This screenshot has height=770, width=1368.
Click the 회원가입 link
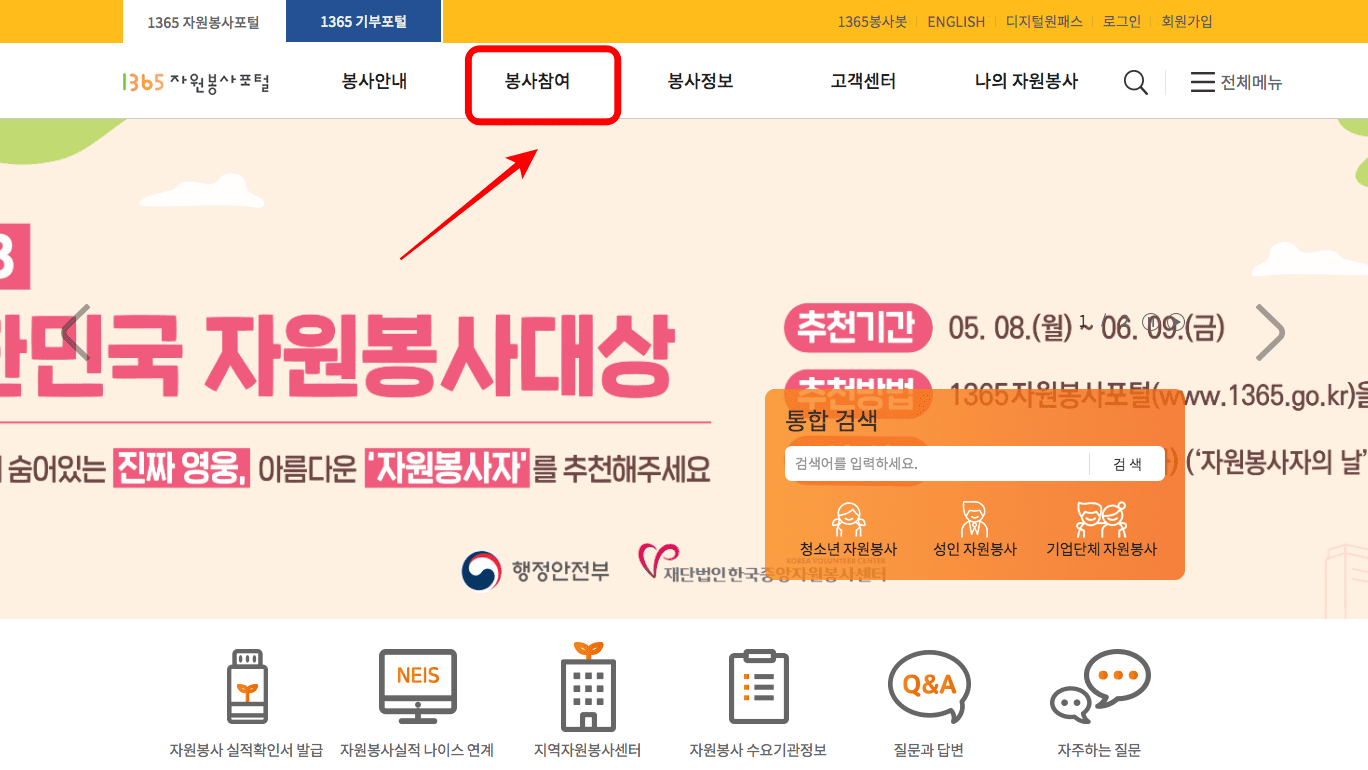point(1187,22)
